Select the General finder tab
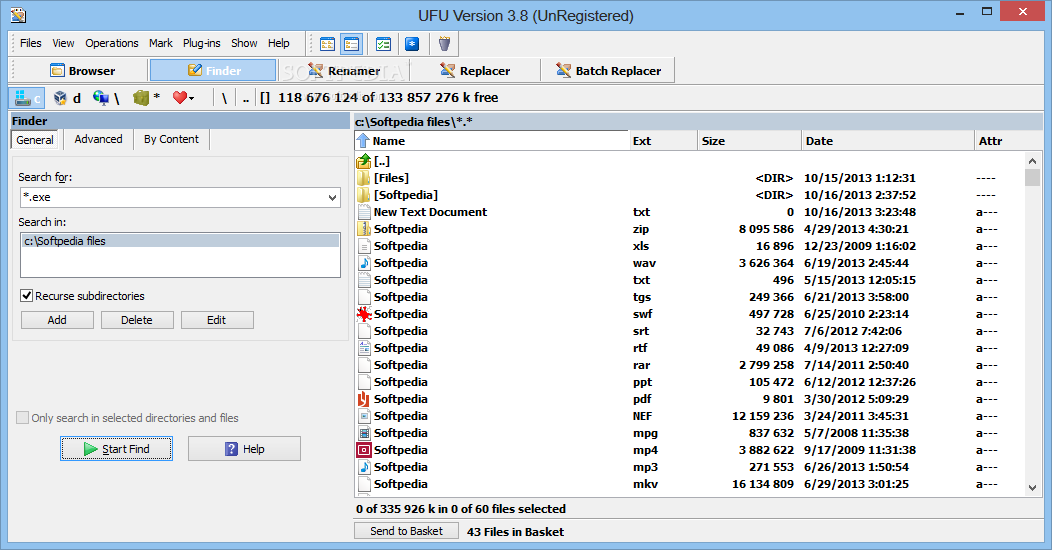The height and width of the screenshot is (550, 1052). (x=35, y=140)
